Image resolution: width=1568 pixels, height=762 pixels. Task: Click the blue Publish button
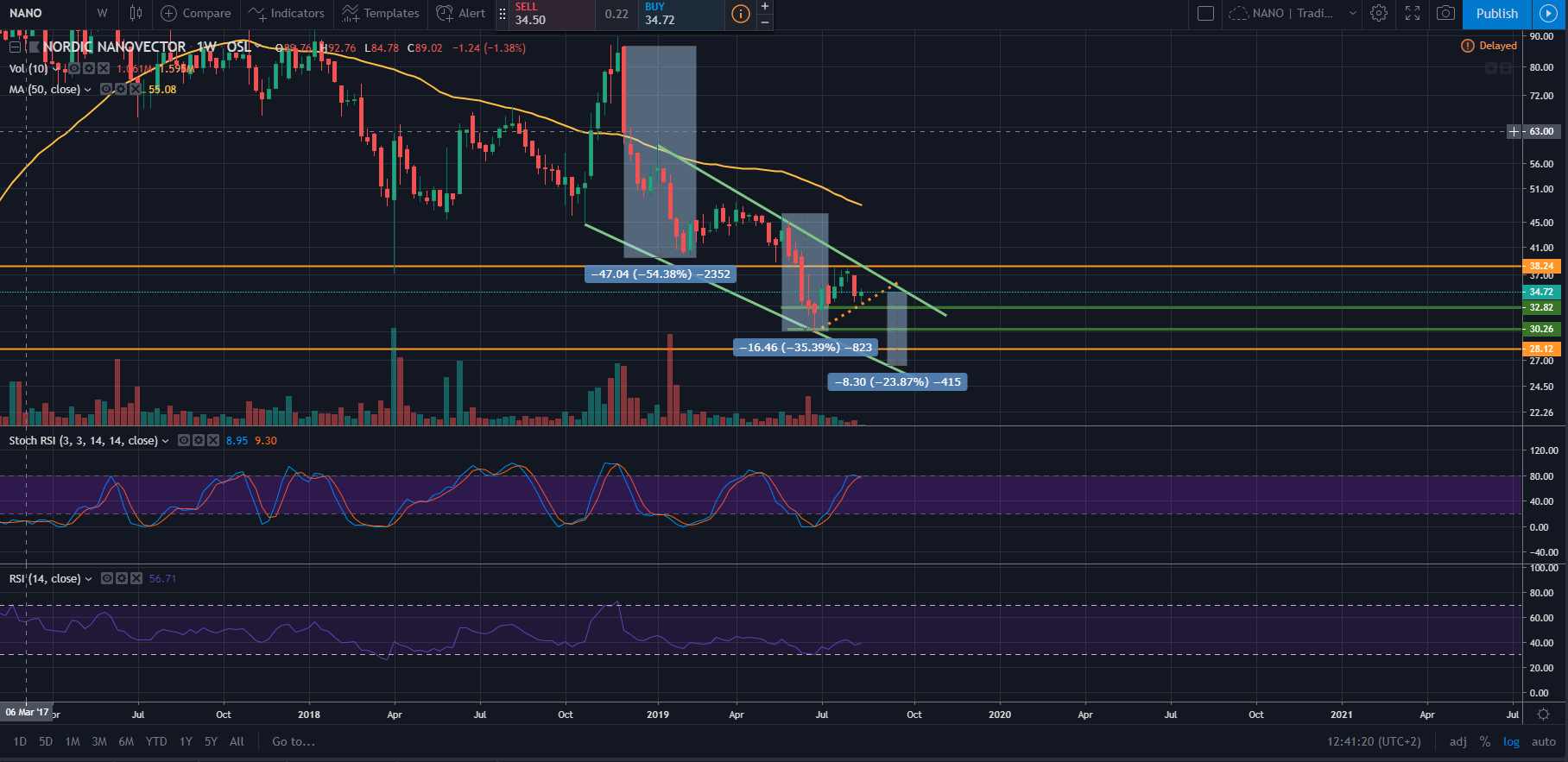(1497, 13)
